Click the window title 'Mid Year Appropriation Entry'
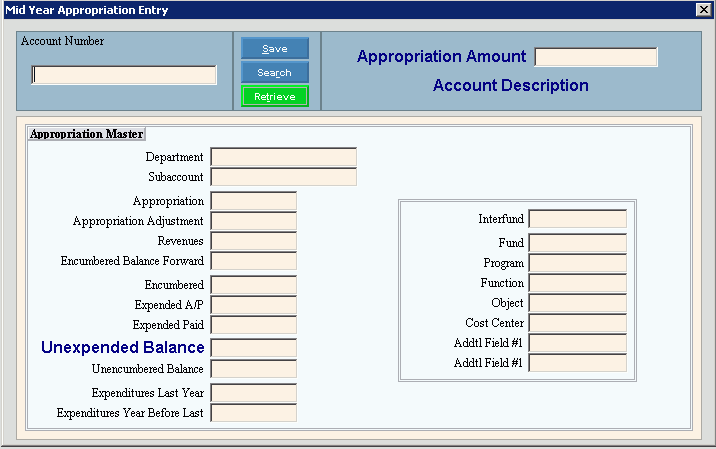Viewport: 716px width, 449px height. point(87,10)
